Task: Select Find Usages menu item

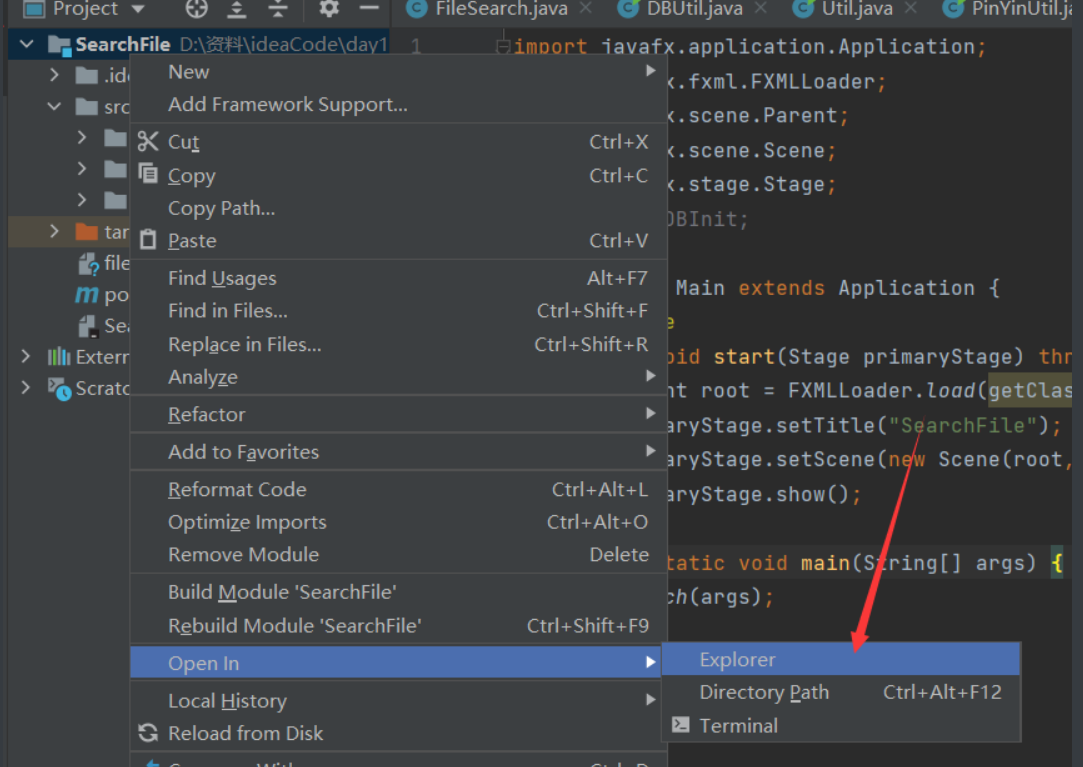Action: pyautogui.click(x=399, y=278)
